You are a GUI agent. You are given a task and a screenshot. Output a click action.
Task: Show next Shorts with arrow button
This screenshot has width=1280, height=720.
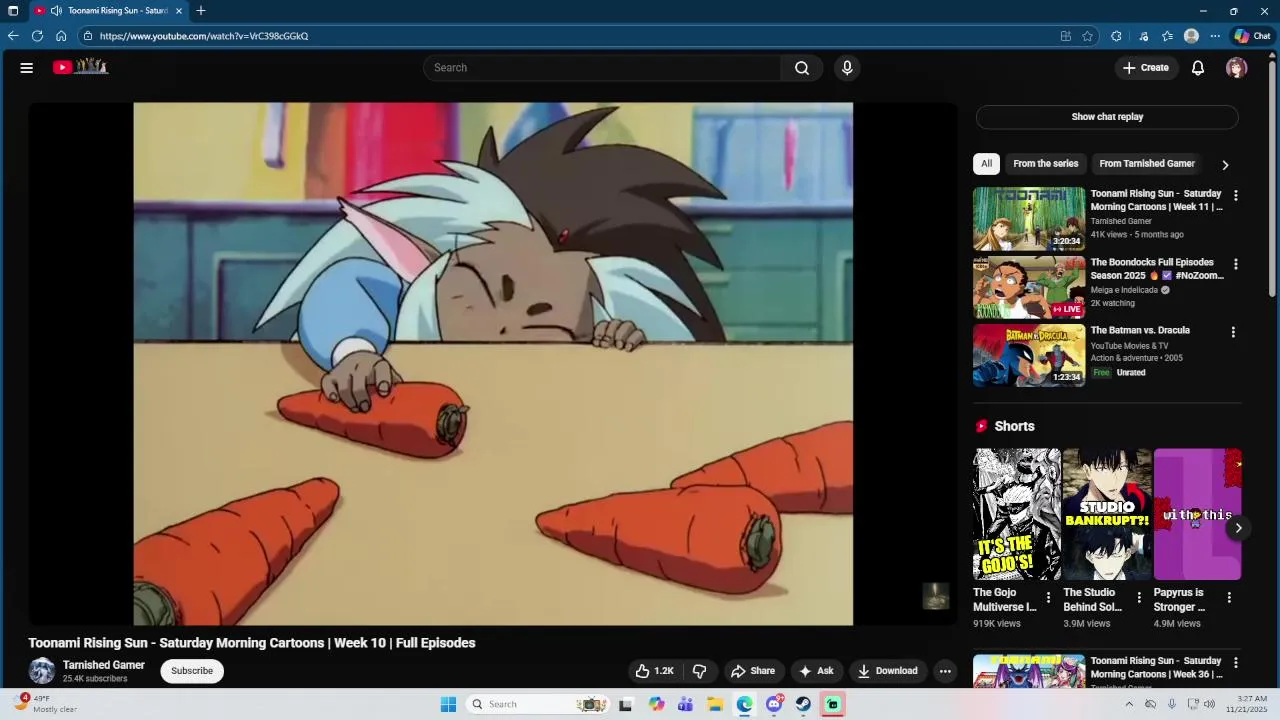(1238, 528)
